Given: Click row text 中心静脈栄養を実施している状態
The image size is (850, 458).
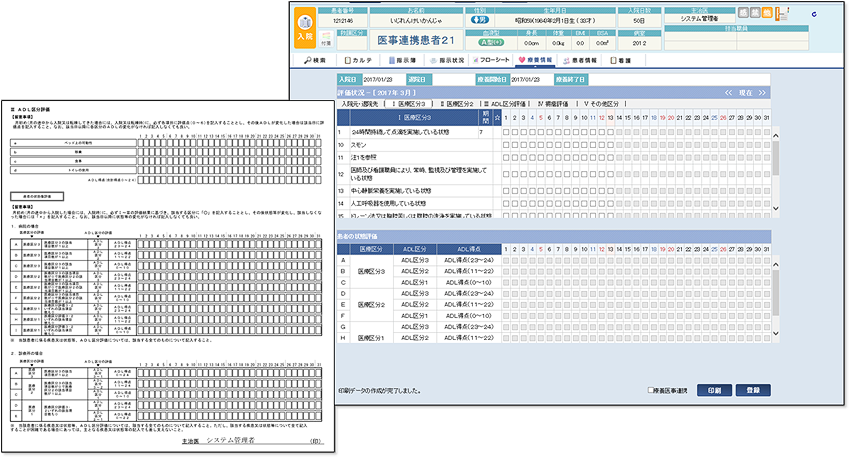Looking at the screenshot, I should (x=390, y=191).
